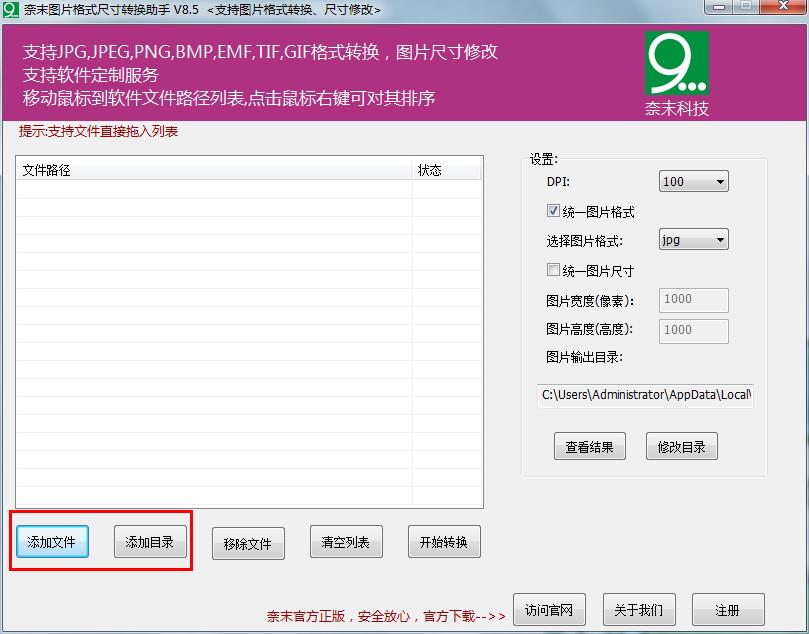This screenshot has width=809, height=634.
Task: Click the 图片高度 input field
Action: (x=694, y=329)
